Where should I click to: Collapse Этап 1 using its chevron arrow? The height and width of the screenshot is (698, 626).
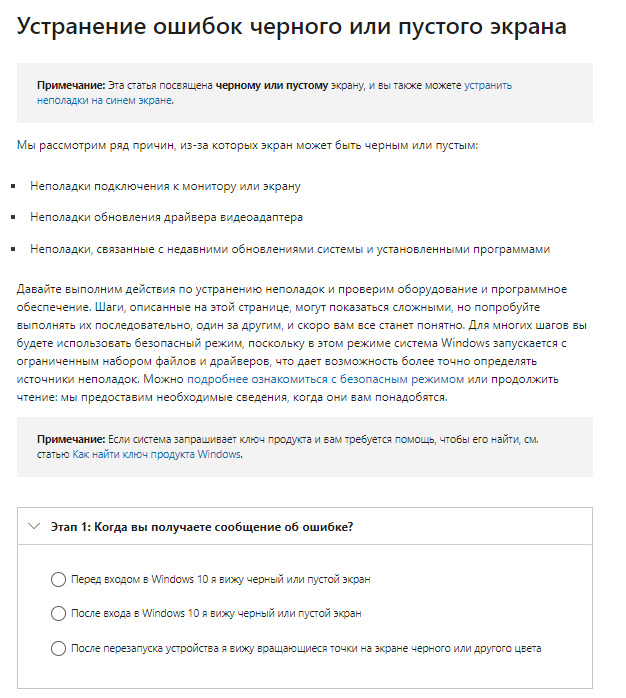pyautogui.click(x=34, y=527)
